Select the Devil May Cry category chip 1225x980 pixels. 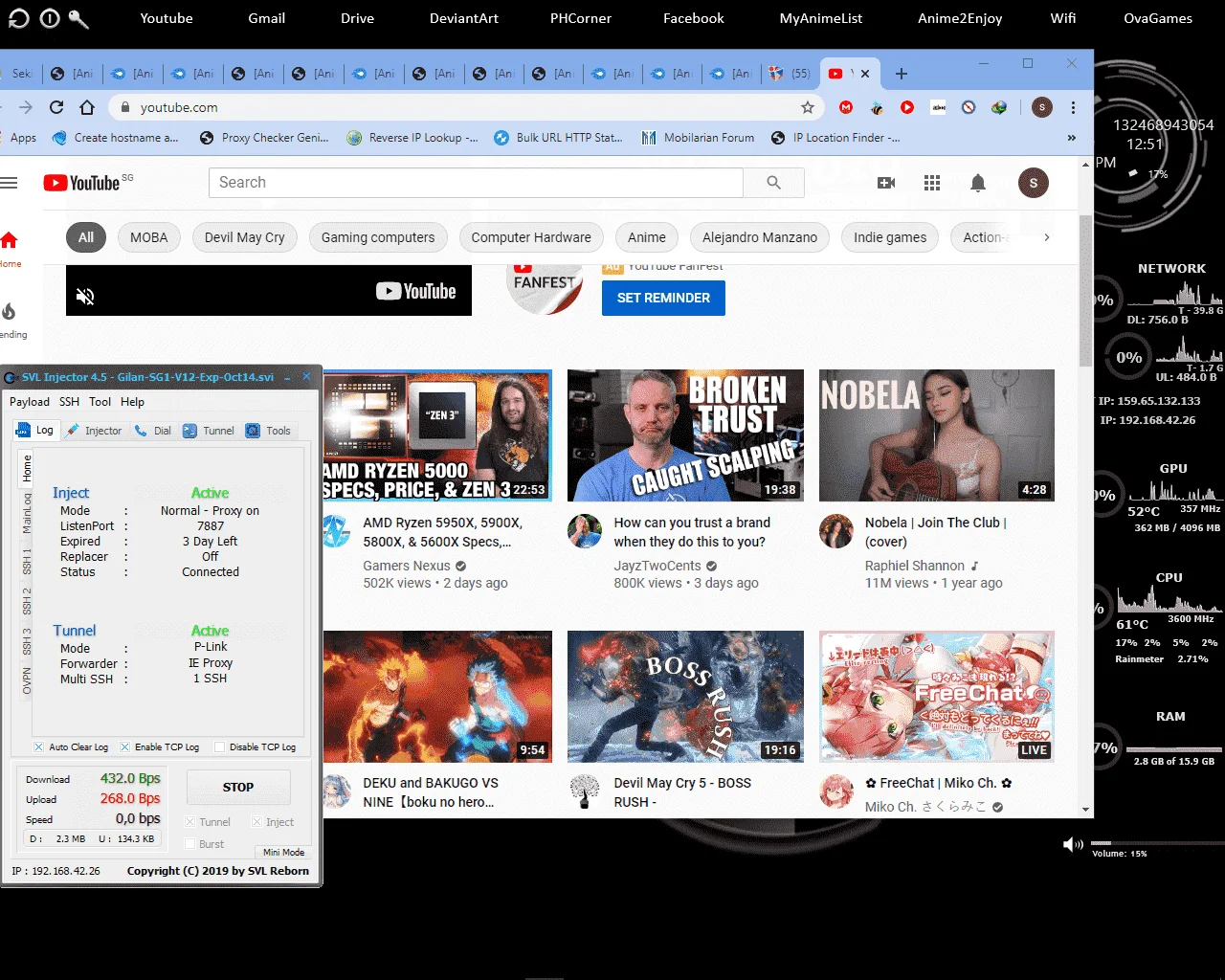[245, 237]
